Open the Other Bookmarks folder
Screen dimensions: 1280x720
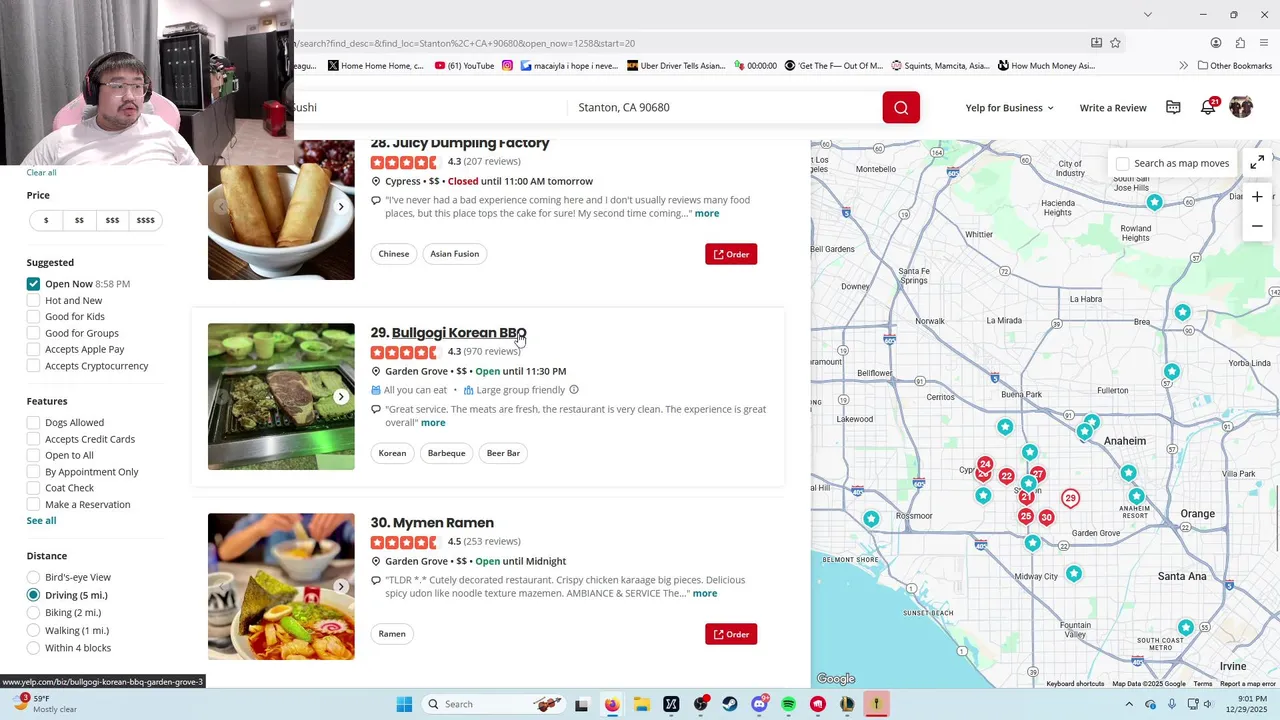pos(1234,66)
